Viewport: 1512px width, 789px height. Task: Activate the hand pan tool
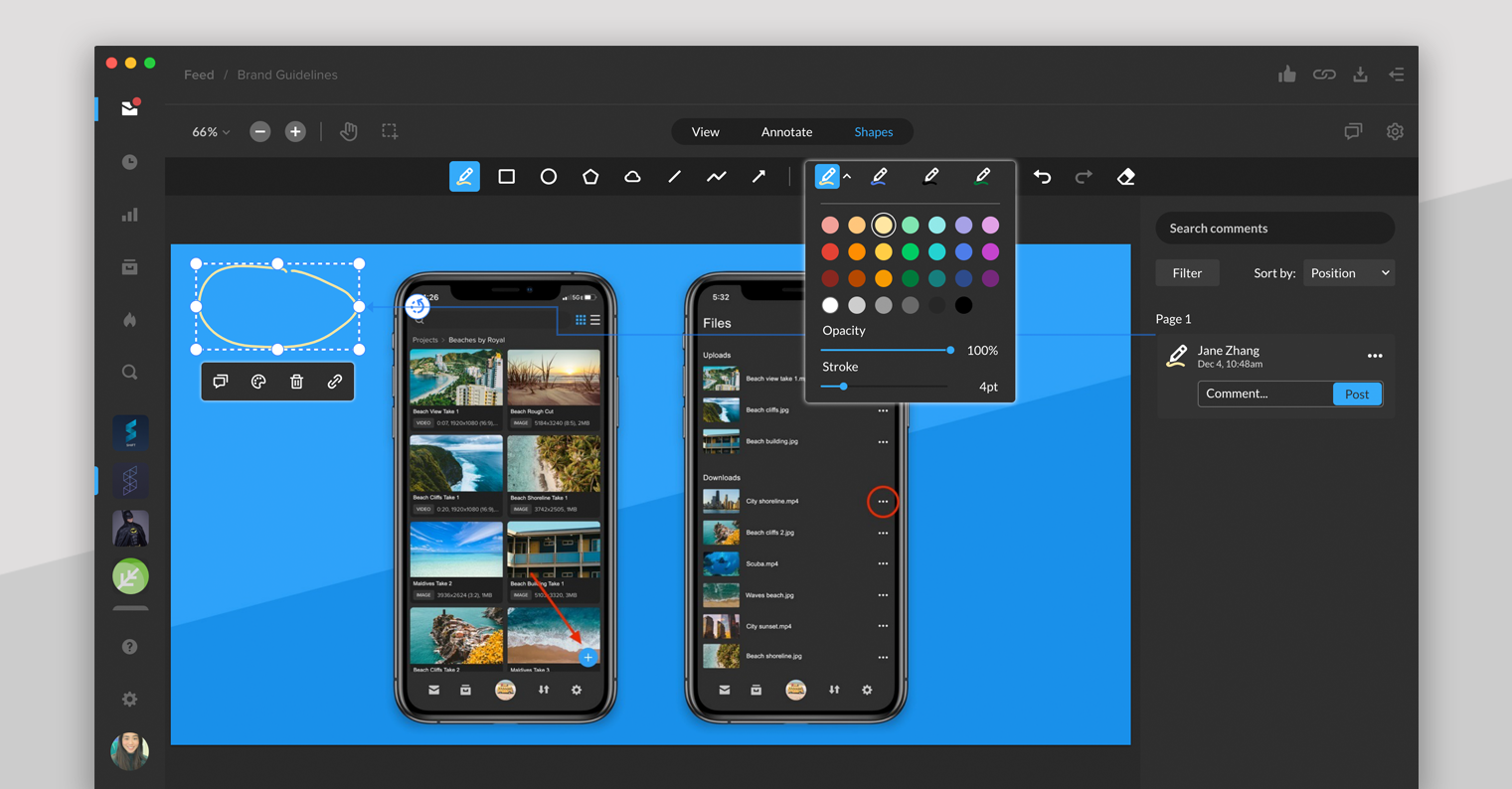tap(348, 131)
